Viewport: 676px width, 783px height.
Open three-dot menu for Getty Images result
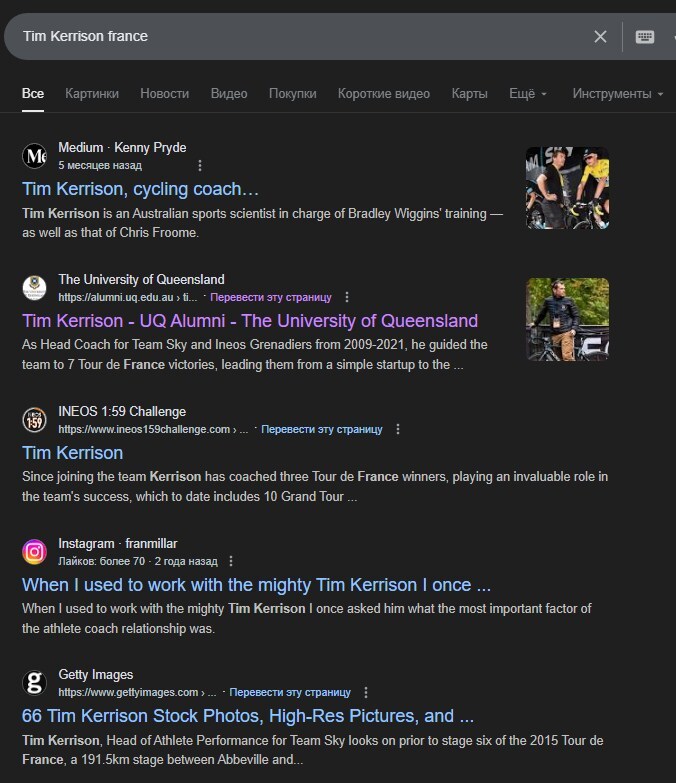tap(365, 692)
